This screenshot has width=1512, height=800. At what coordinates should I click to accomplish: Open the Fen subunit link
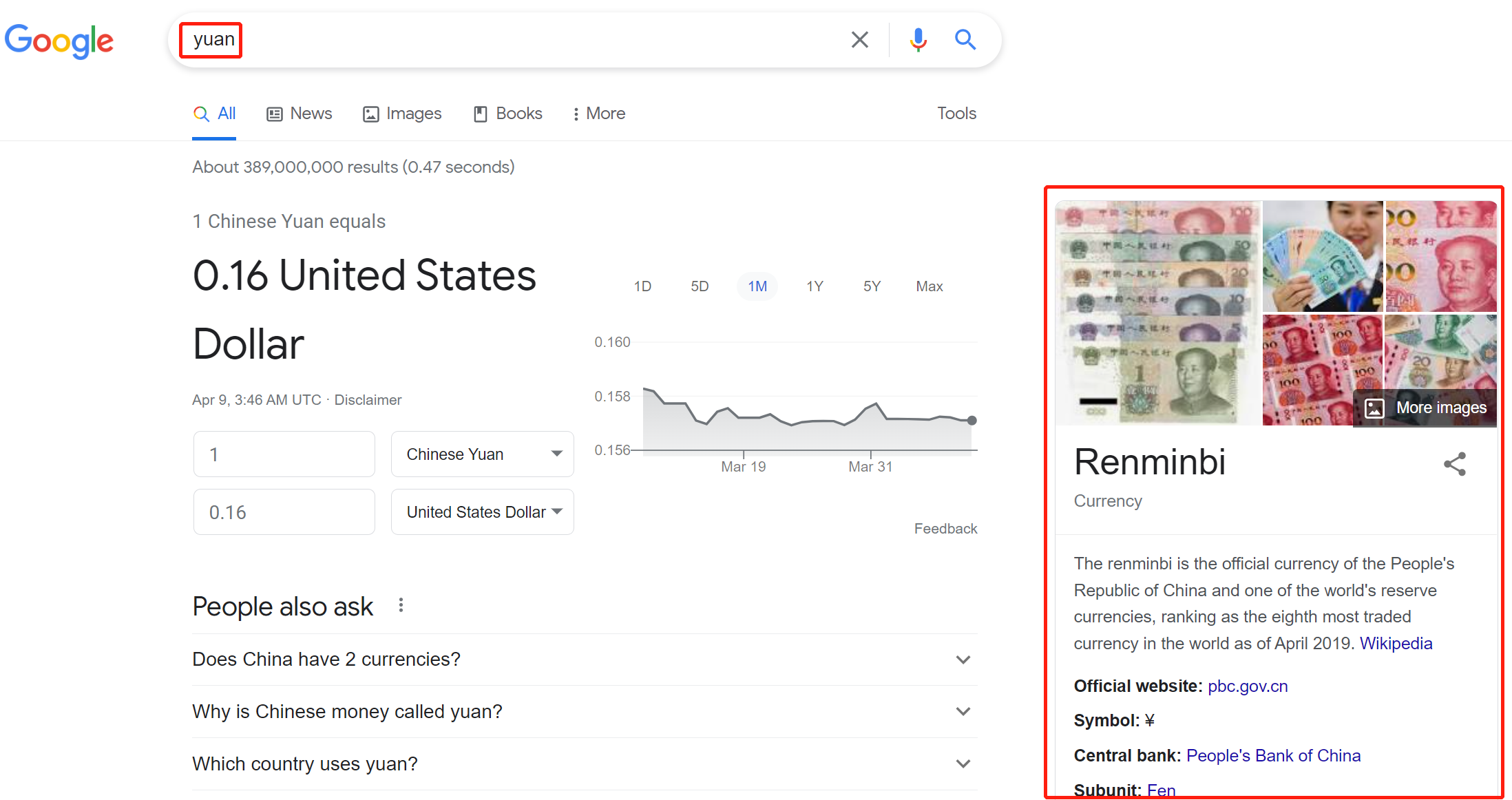[x=1161, y=790]
